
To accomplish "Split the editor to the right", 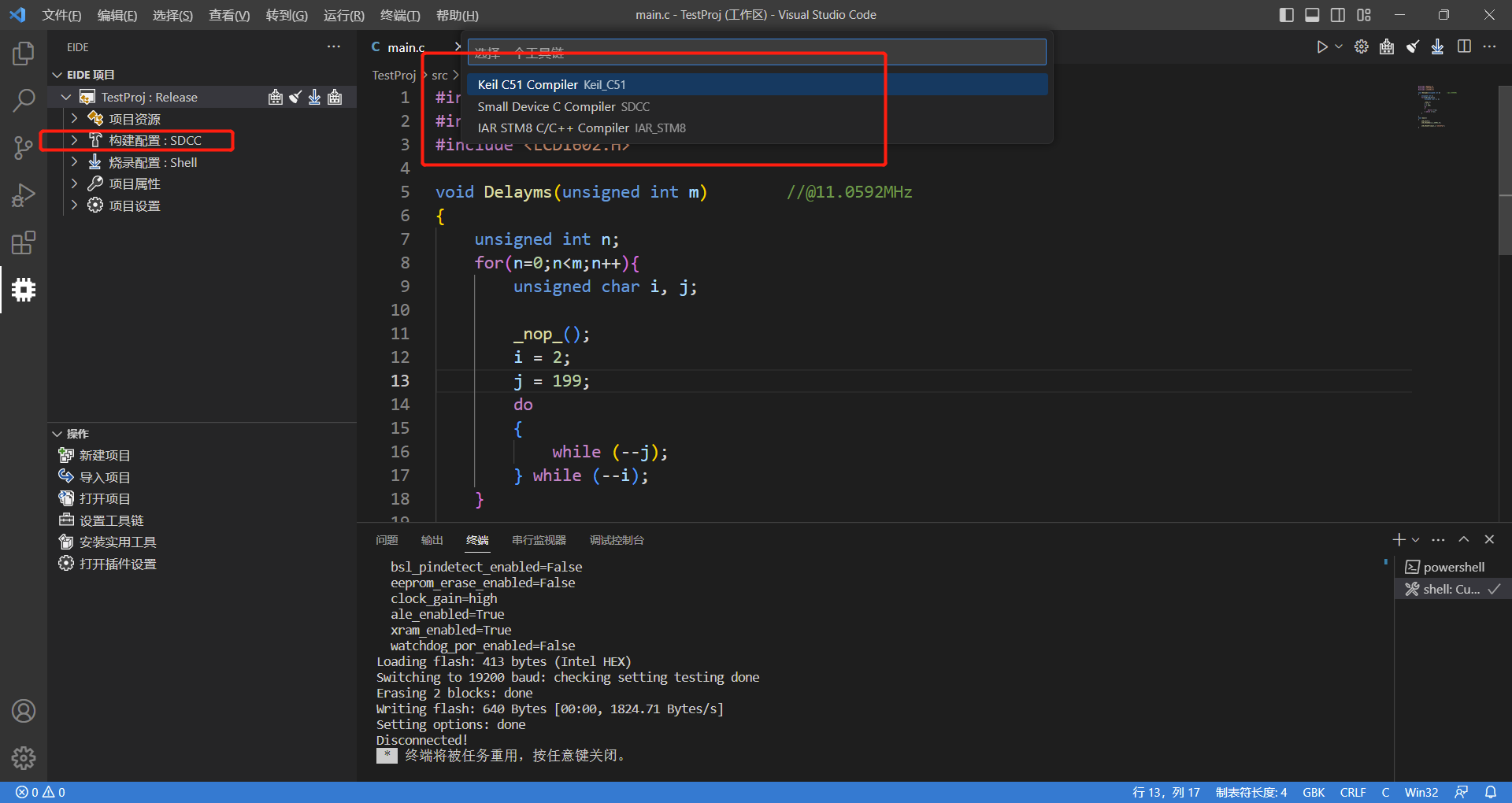I will tap(1464, 47).
